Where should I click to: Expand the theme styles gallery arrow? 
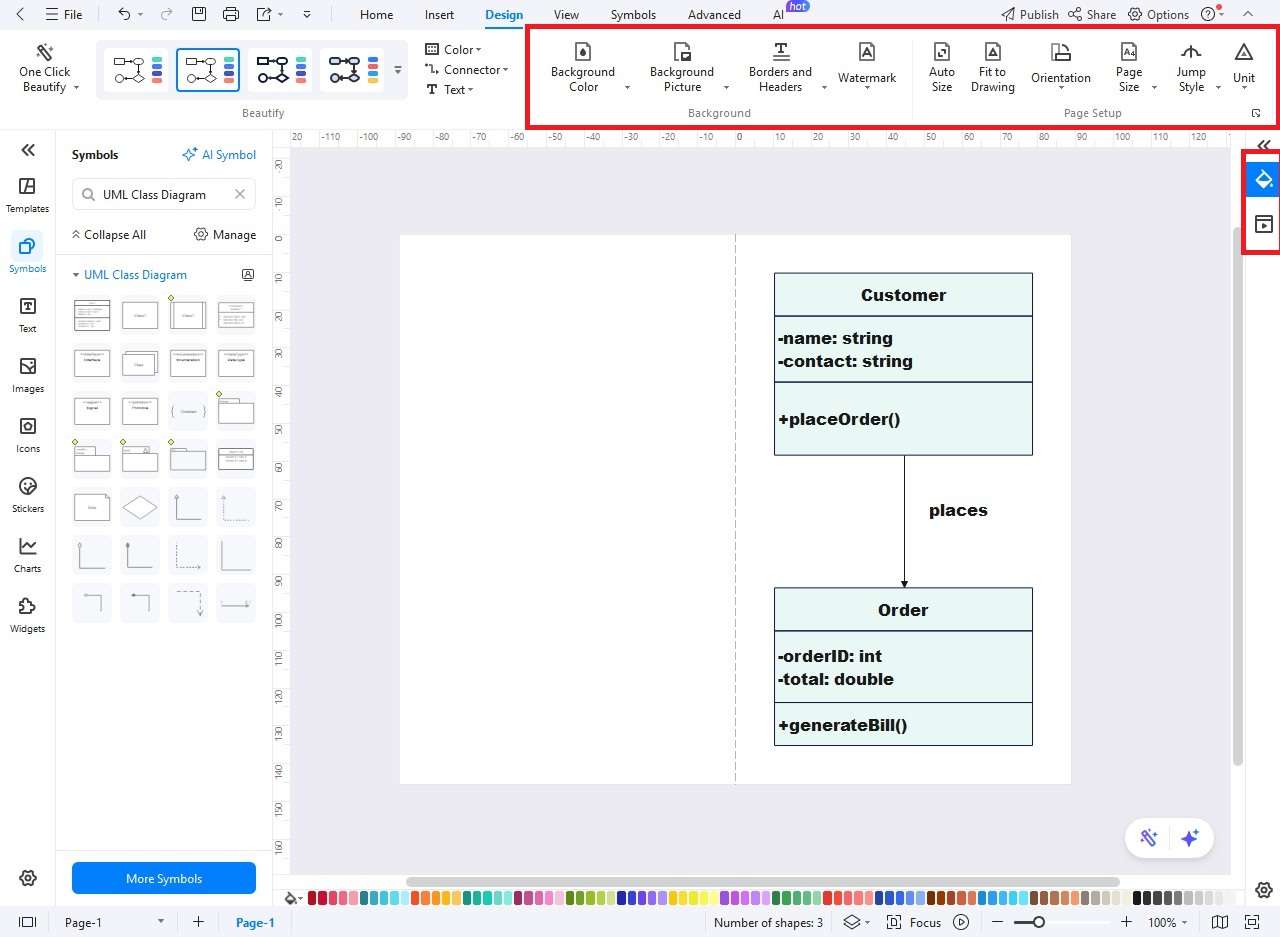tap(398, 70)
